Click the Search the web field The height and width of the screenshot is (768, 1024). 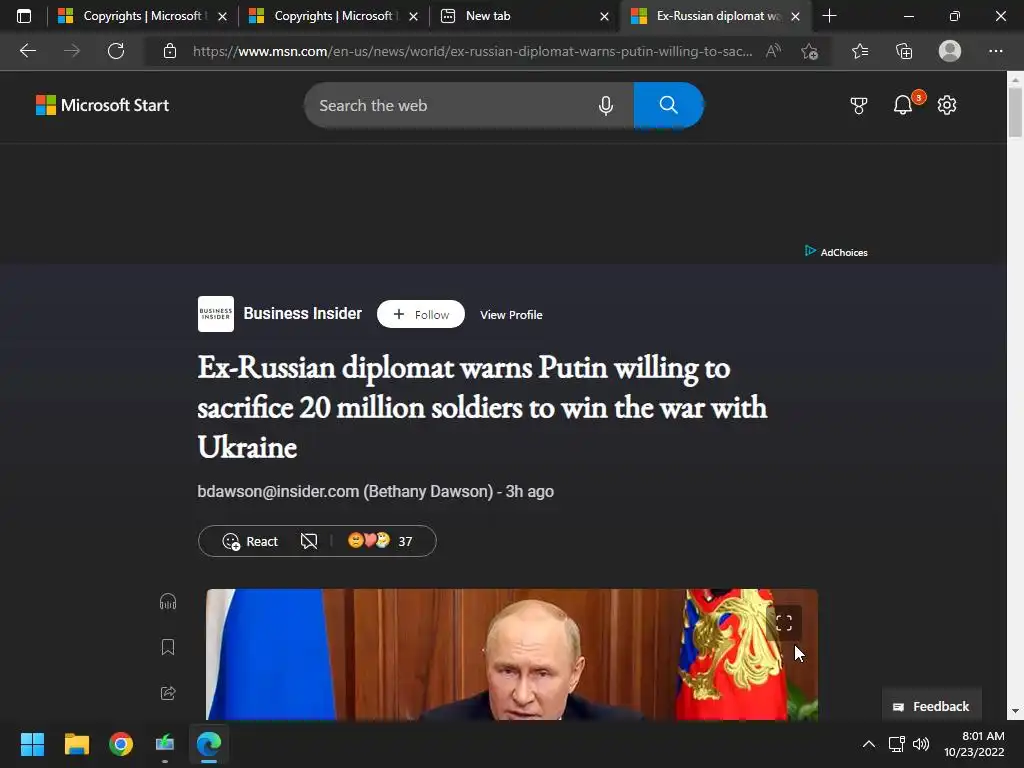point(451,105)
